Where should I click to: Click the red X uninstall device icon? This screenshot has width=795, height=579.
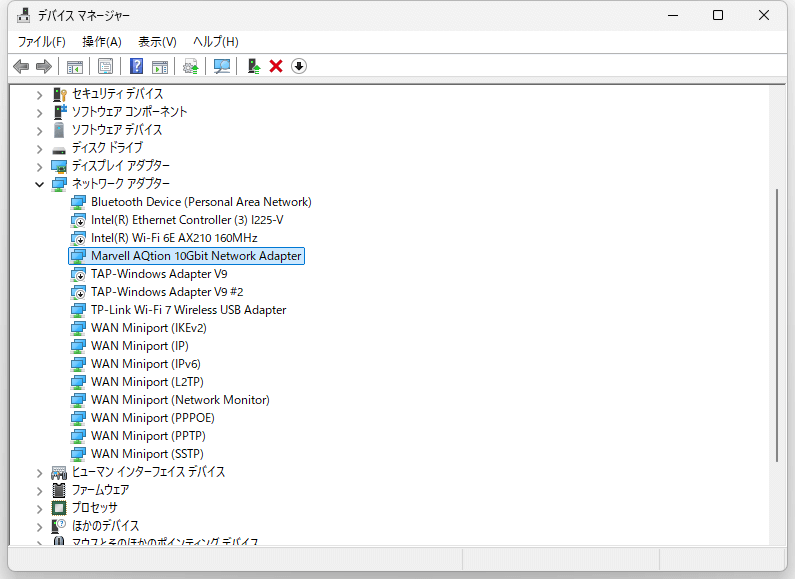point(276,66)
